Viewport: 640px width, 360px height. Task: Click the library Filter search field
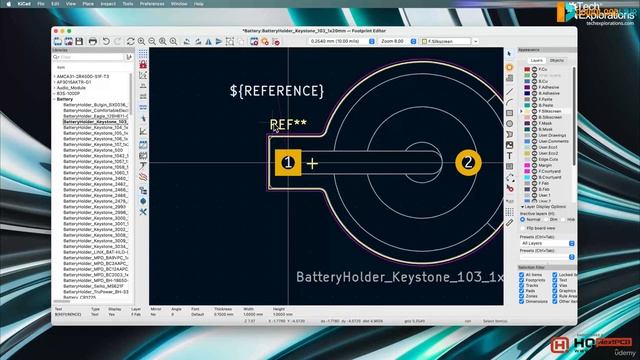[x=88, y=57]
